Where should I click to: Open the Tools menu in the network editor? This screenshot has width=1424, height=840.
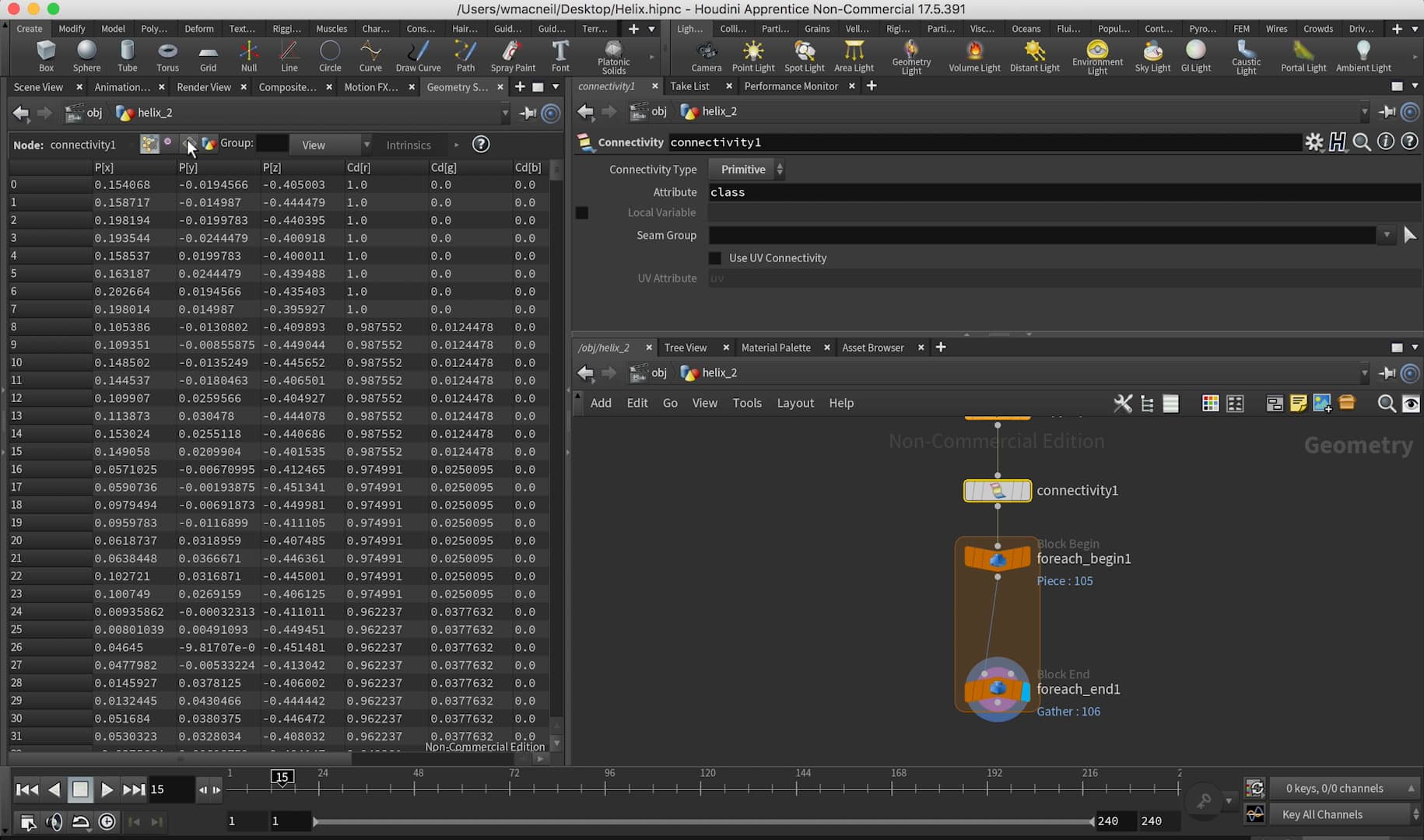pyautogui.click(x=746, y=403)
